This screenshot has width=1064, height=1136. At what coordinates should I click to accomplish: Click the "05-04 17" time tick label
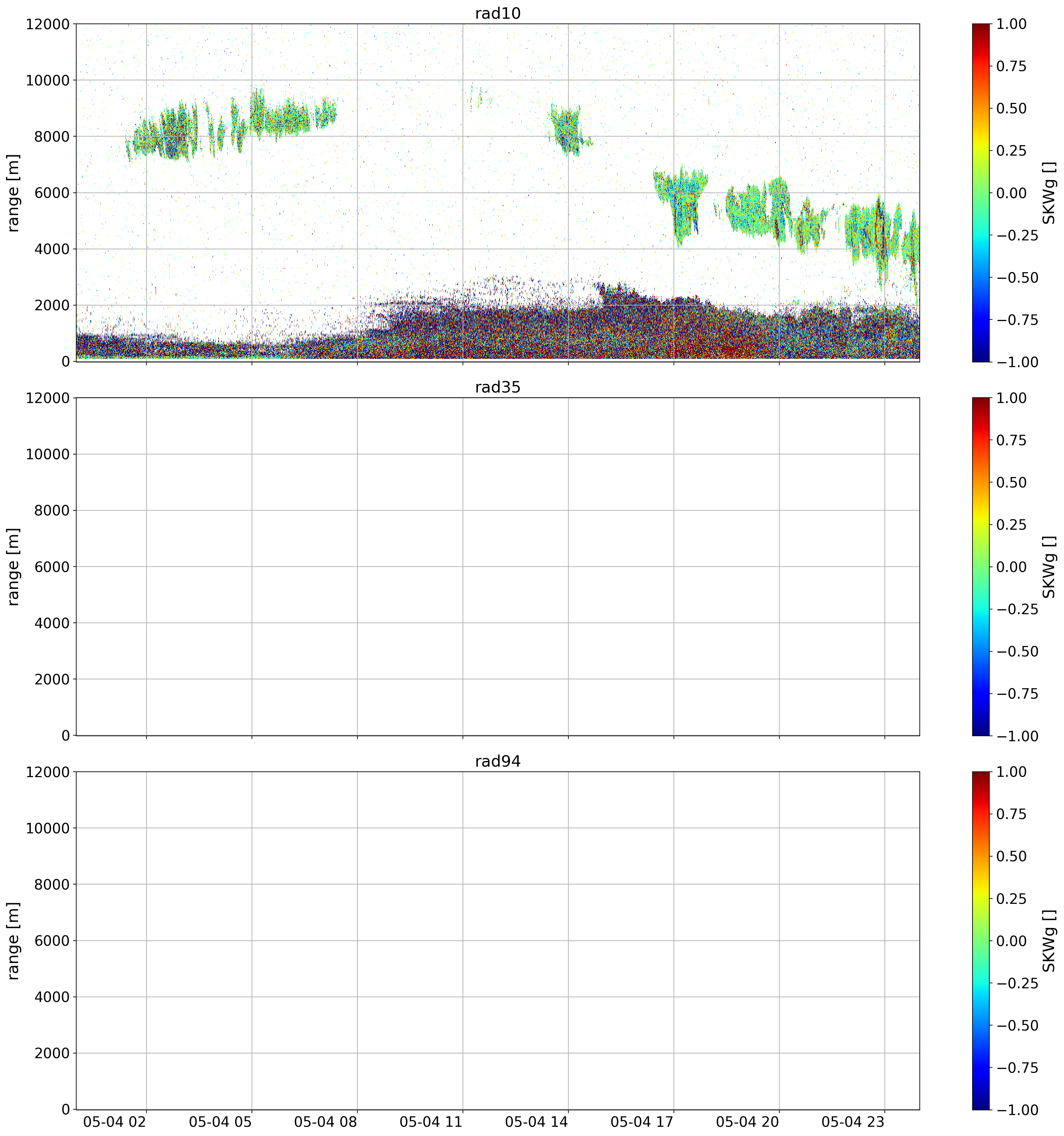click(x=642, y=1122)
